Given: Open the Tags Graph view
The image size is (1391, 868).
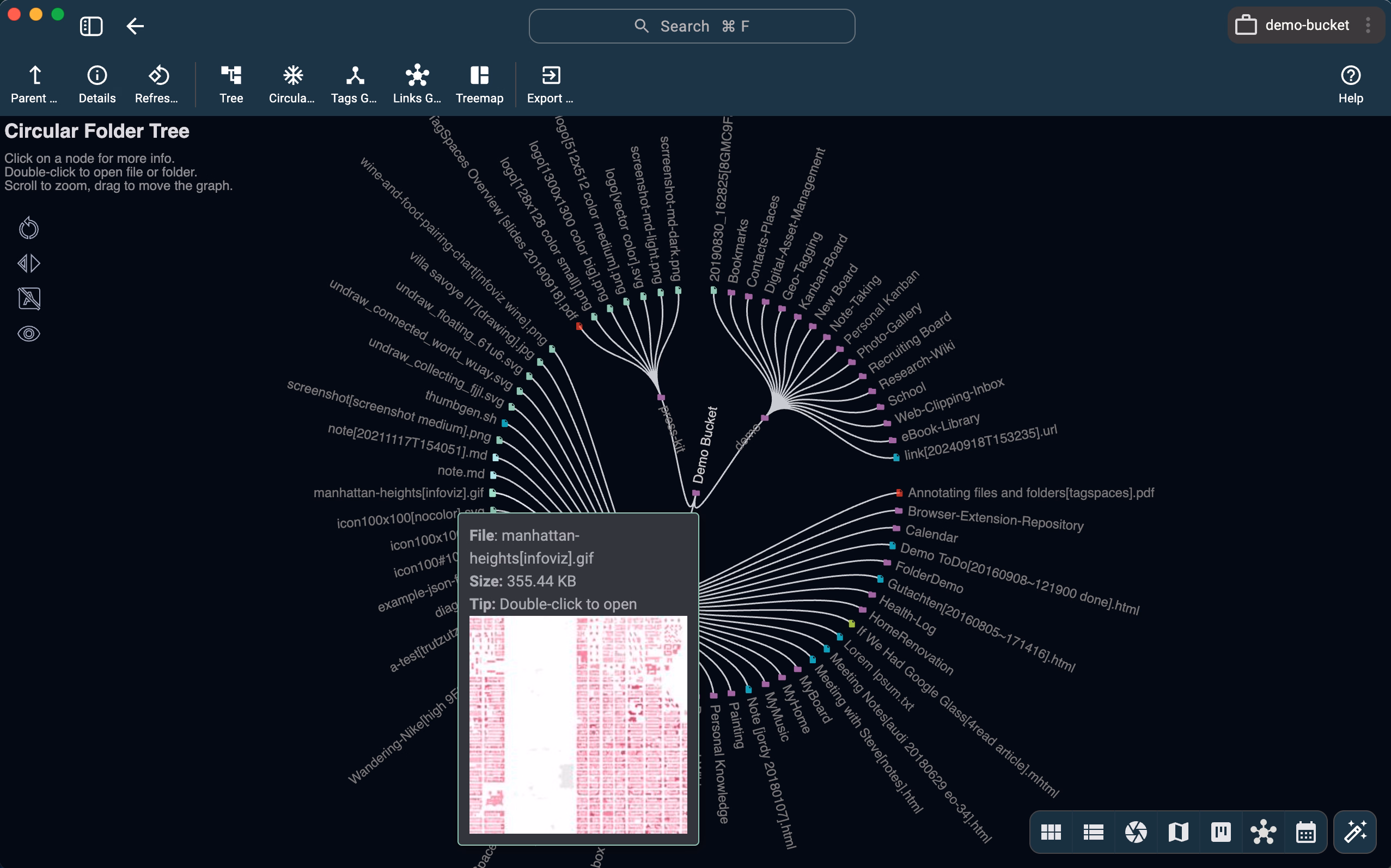Looking at the screenshot, I should 353,84.
